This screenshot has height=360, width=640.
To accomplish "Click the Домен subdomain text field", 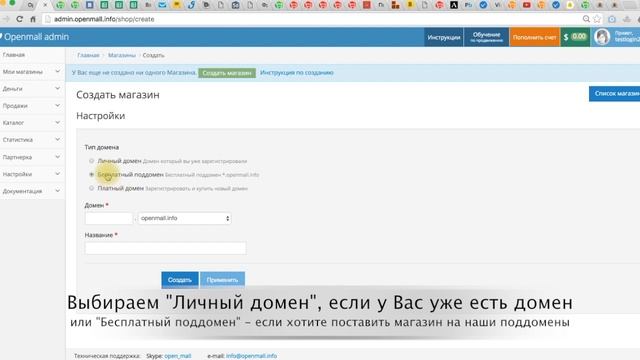I will pyautogui.click(x=109, y=218).
